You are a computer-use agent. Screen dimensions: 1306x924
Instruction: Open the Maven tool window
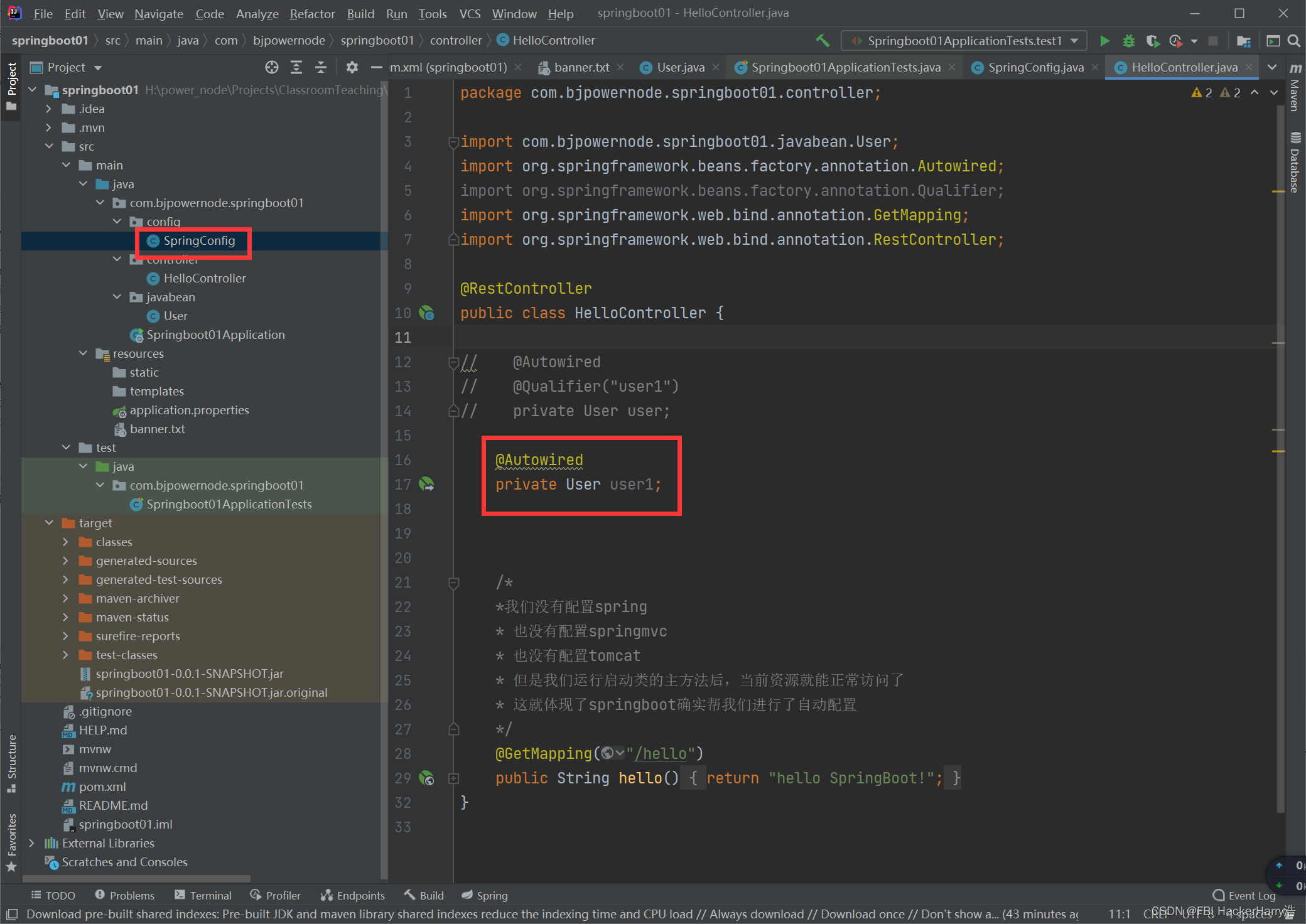click(1295, 87)
